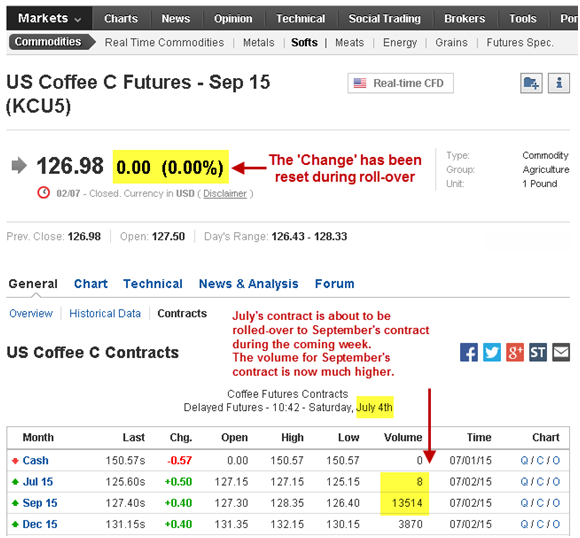
Task: Open the Disclaimer link
Action: 225,194
